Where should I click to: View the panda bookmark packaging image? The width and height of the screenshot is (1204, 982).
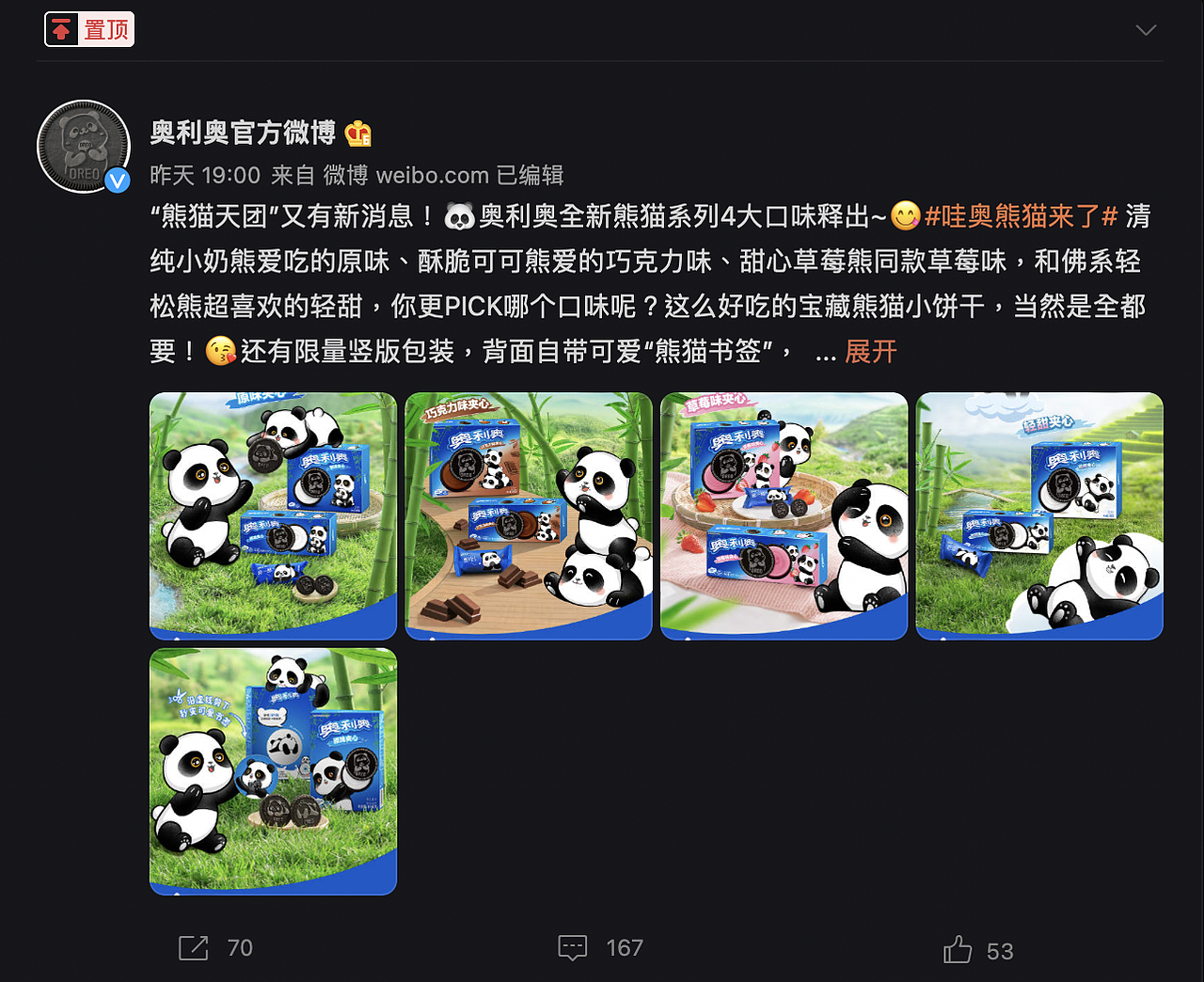[x=274, y=771]
